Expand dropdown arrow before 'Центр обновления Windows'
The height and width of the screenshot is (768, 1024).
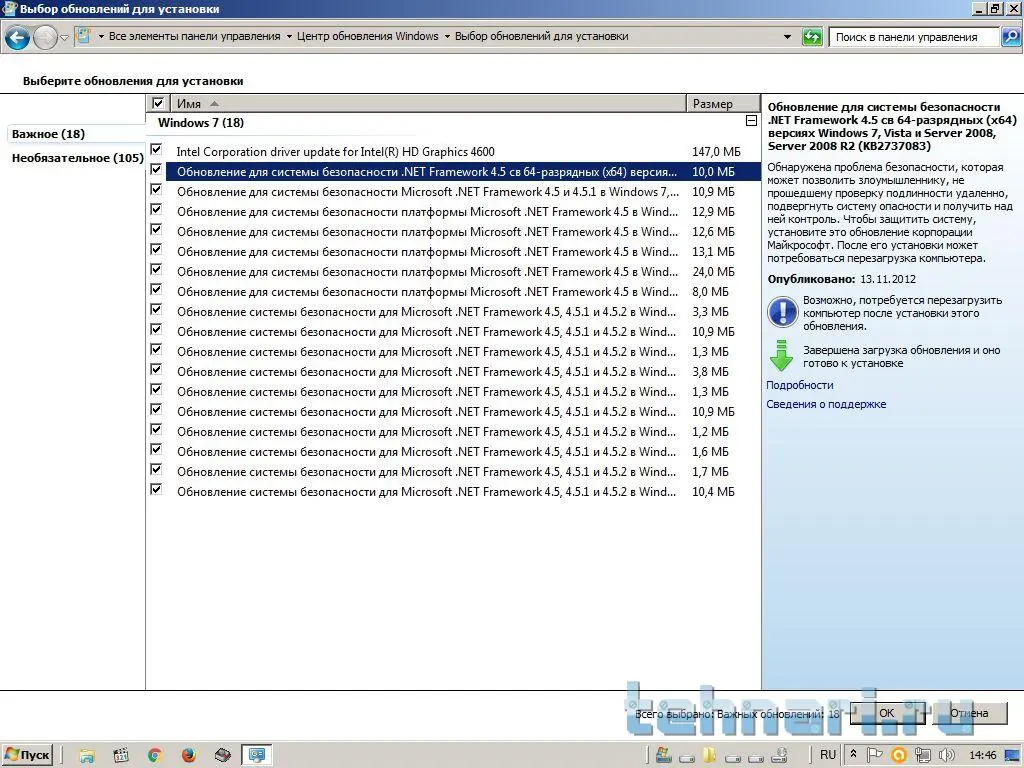(x=289, y=37)
